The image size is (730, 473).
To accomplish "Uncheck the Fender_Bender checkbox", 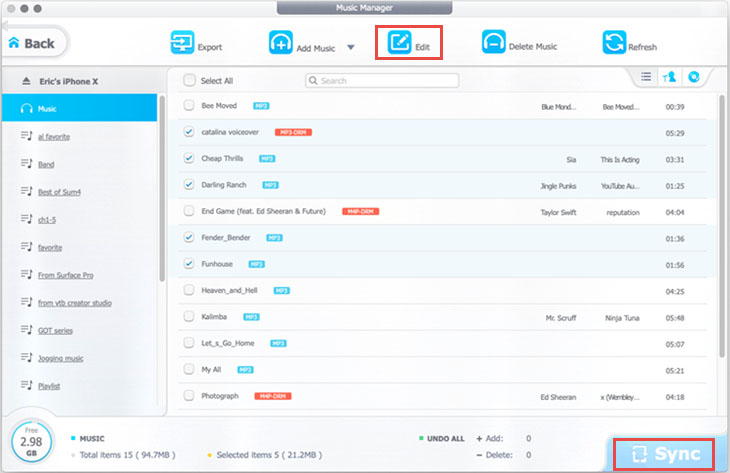I will 189,237.
